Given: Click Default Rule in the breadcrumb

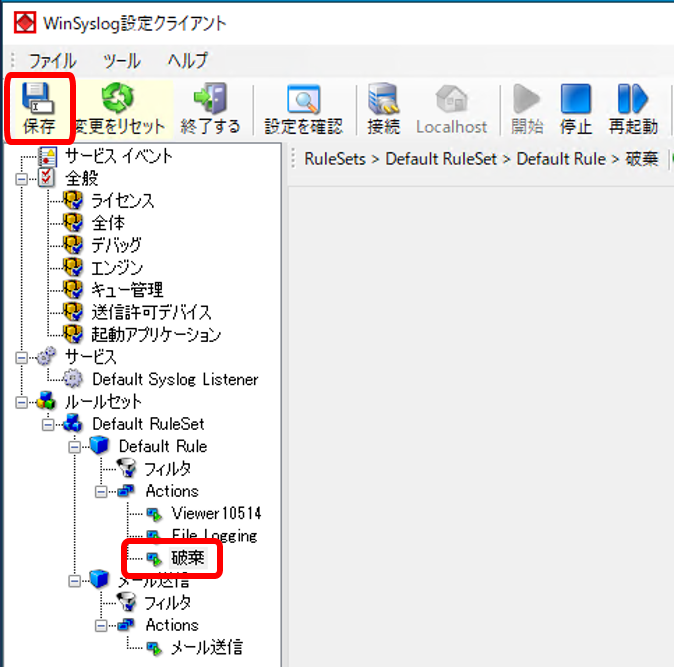Looking at the screenshot, I should 561,159.
